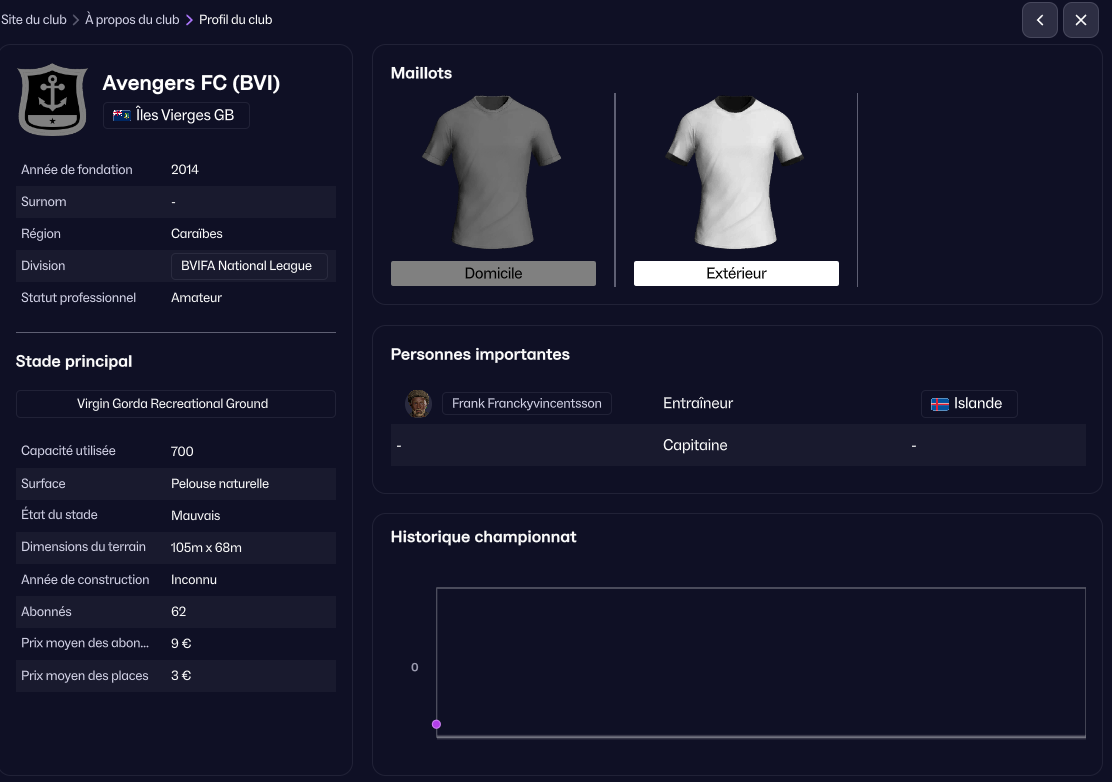The width and height of the screenshot is (1112, 782).
Task: Go back using the left chevron button
Action: [x=1039, y=20]
